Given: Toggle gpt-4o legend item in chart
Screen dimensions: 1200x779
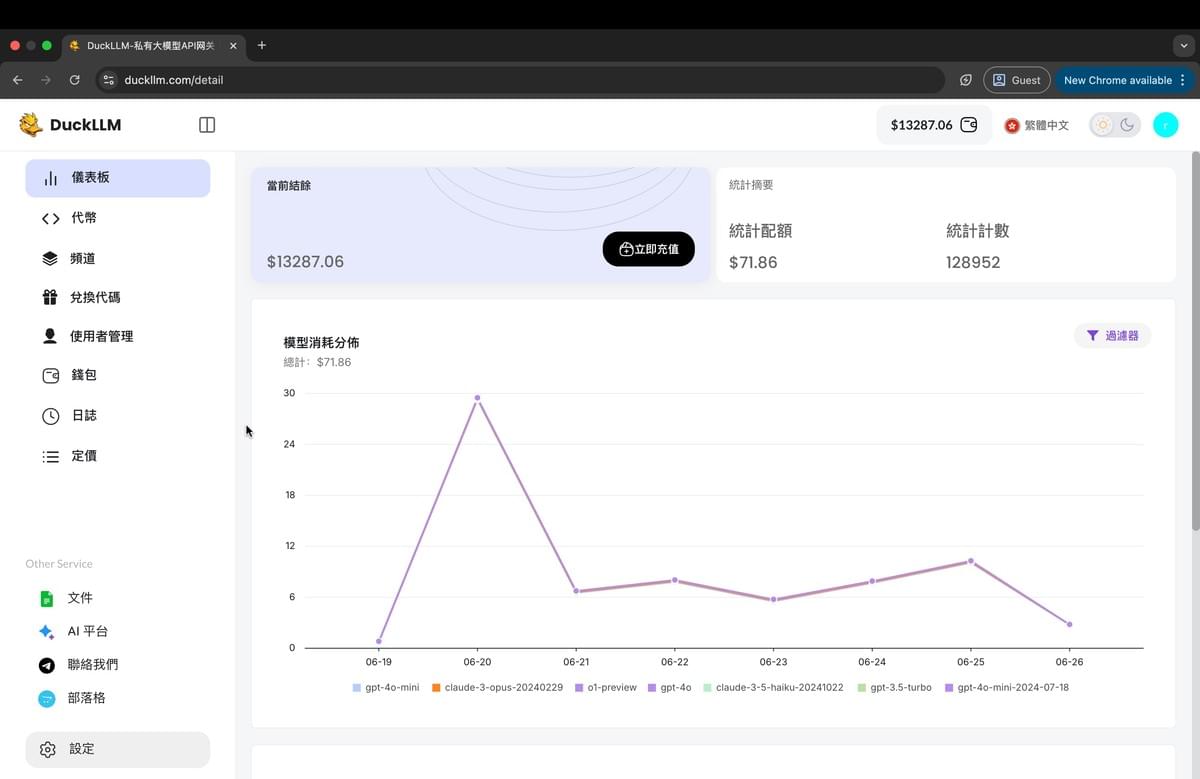Looking at the screenshot, I should [669, 687].
